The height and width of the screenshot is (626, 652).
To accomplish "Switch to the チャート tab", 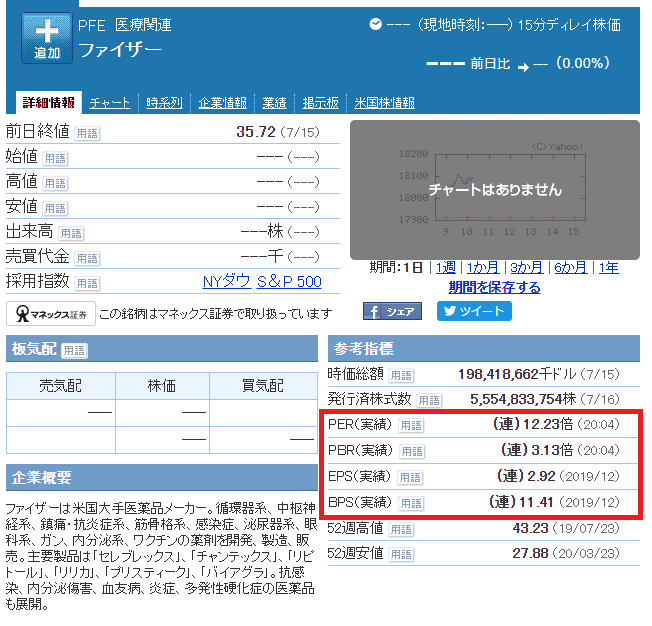I will point(110,103).
